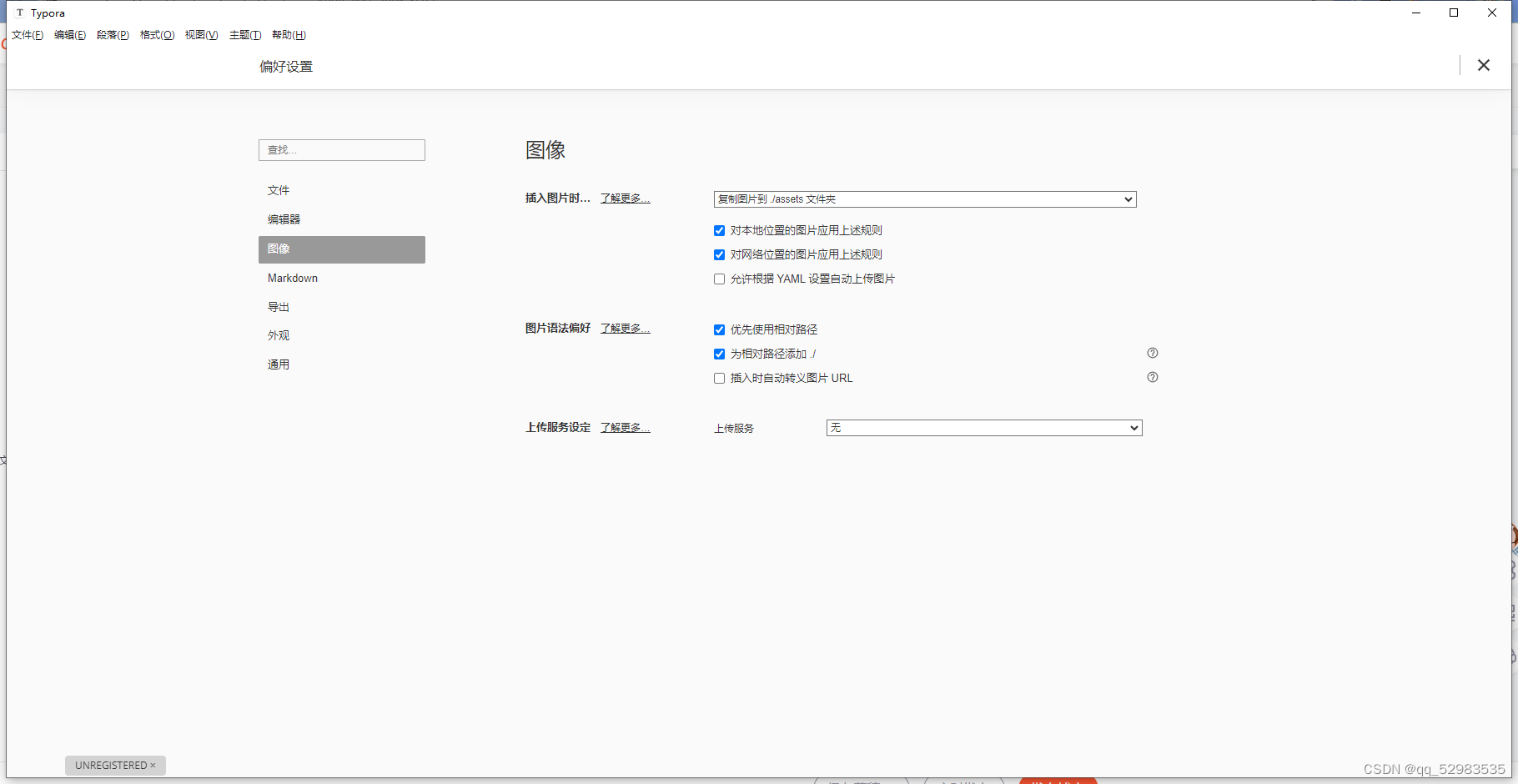The height and width of the screenshot is (784, 1518).
Task: Open the 文件(F) menu
Action: coord(28,35)
